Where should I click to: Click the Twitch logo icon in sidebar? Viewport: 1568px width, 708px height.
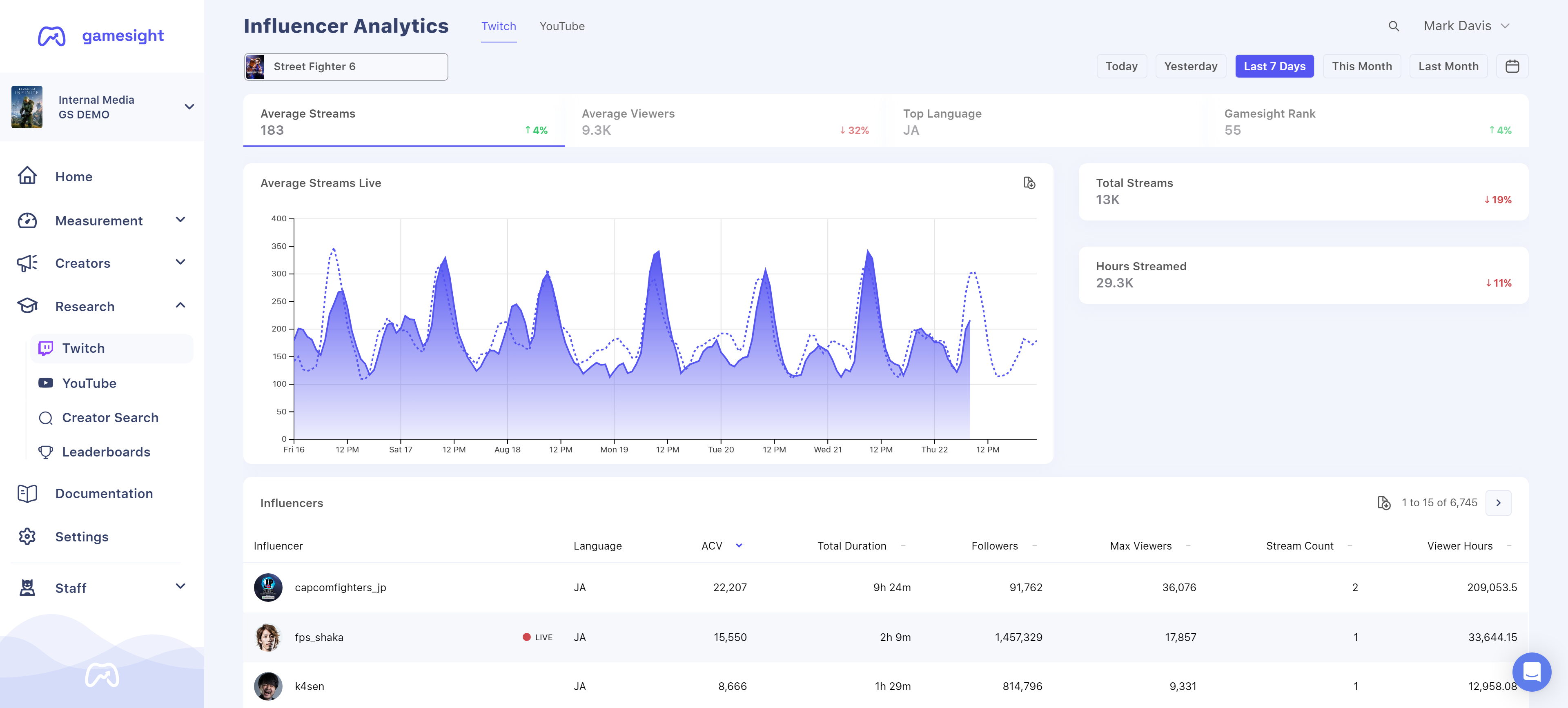(x=46, y=348)
